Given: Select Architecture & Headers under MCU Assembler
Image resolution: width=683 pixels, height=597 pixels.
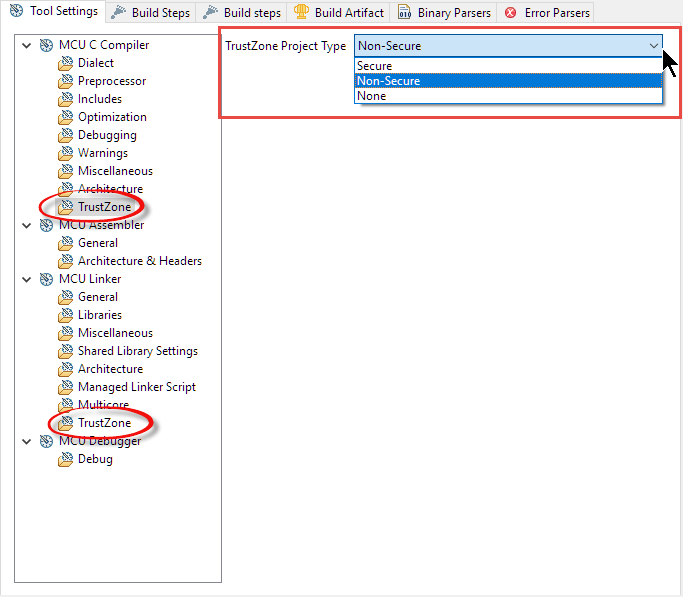Looking at the screenshot, I should (x=139, y=261).
